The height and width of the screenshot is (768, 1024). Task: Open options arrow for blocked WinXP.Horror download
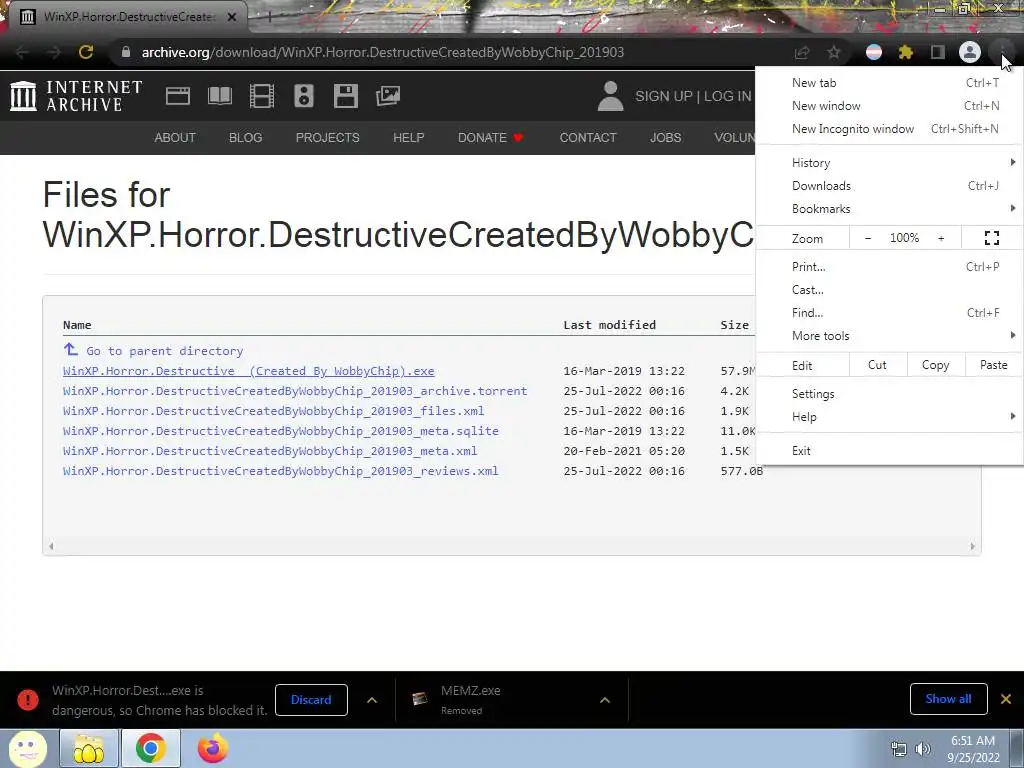[372, 700]
